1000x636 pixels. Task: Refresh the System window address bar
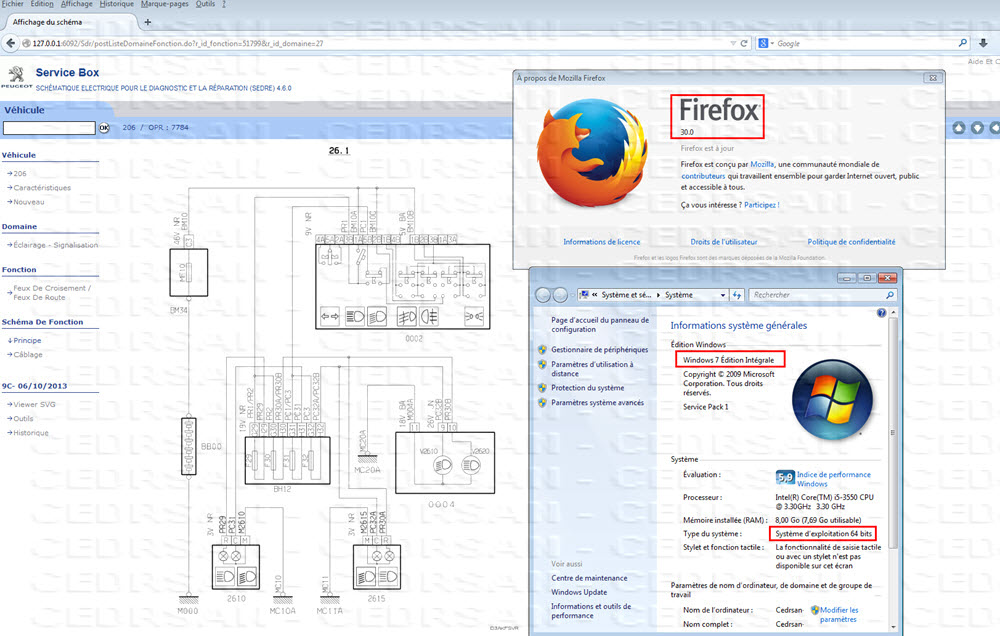(x=737, y=295)
